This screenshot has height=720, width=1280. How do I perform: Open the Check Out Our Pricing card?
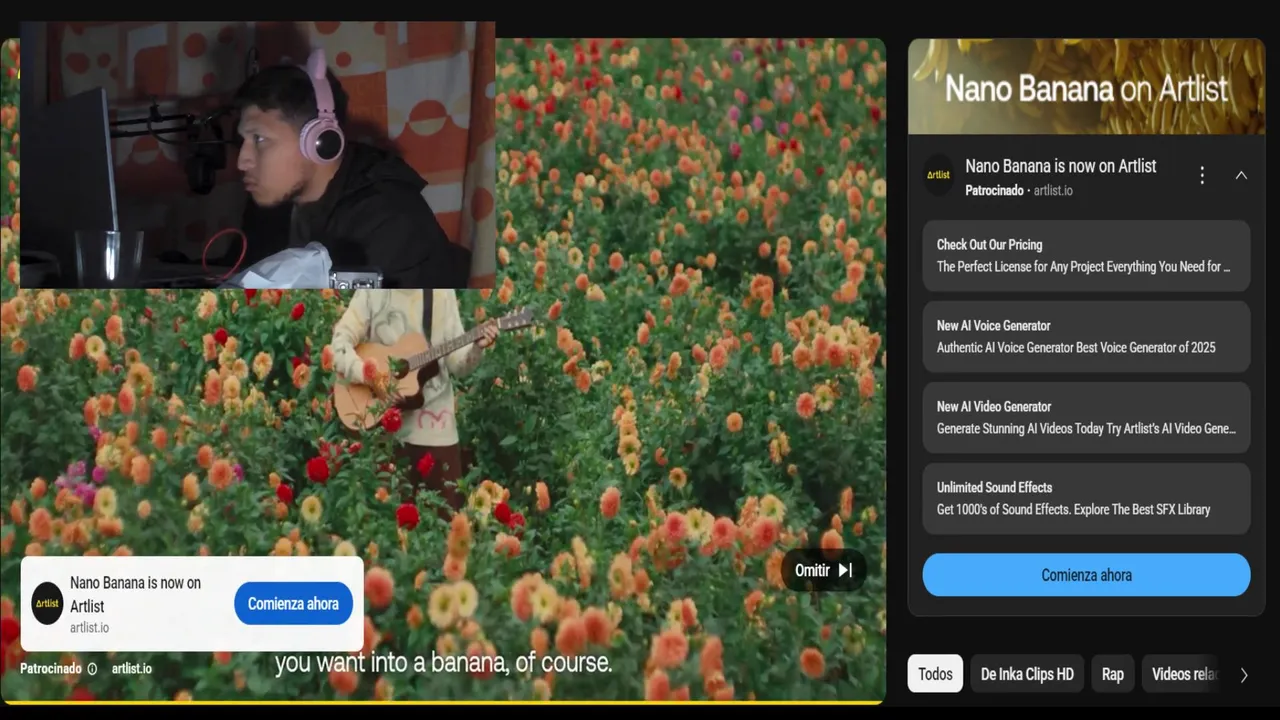pyautogui.click(x=1086, y=256)
